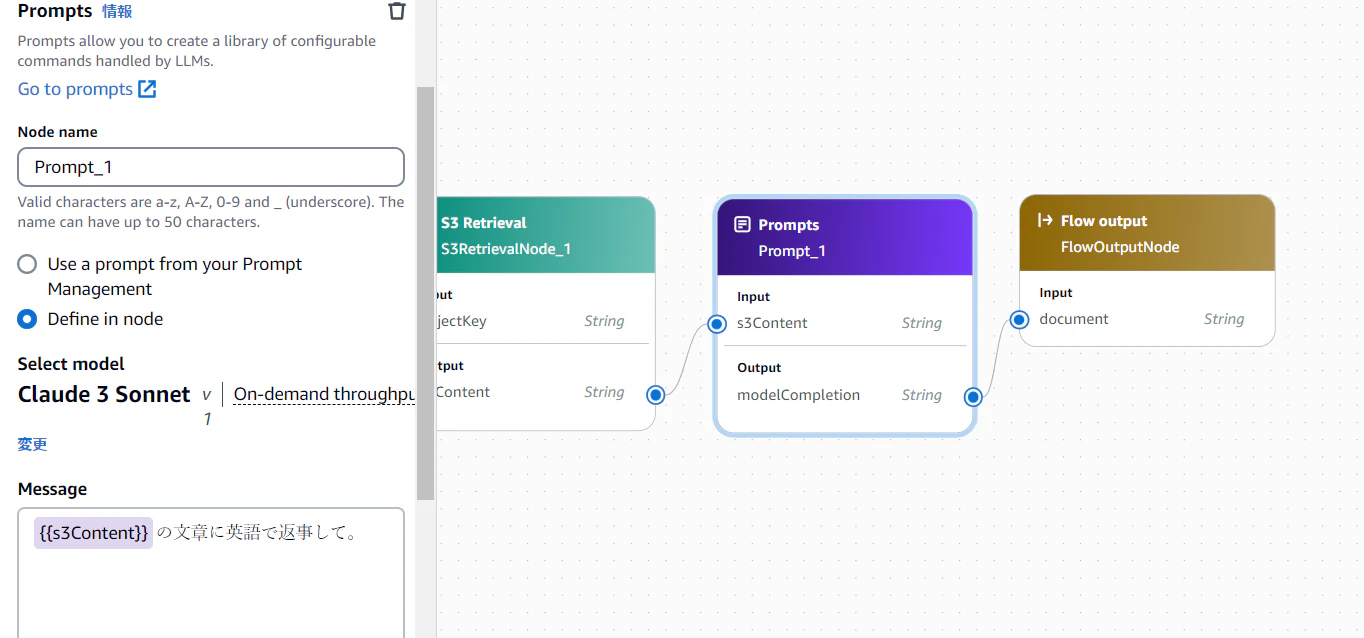Click the Flow output arrow icon
Screen dimensions: 1364x638
coord(1045,220)
